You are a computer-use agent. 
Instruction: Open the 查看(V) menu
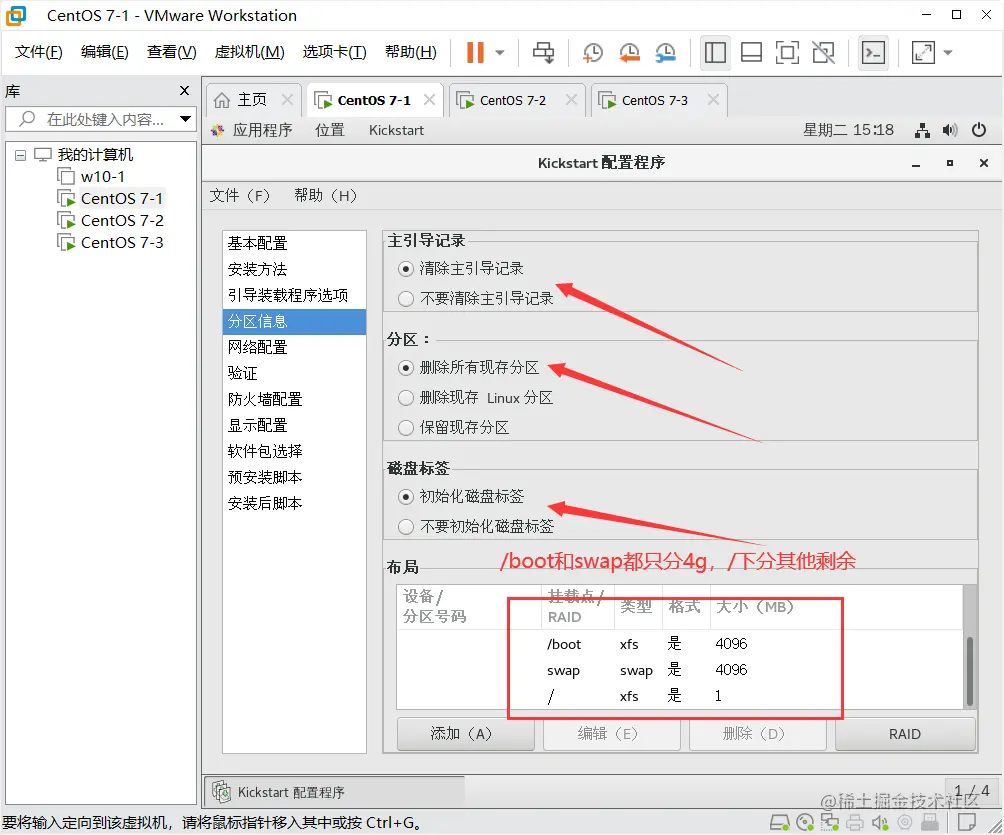point(172,52)
